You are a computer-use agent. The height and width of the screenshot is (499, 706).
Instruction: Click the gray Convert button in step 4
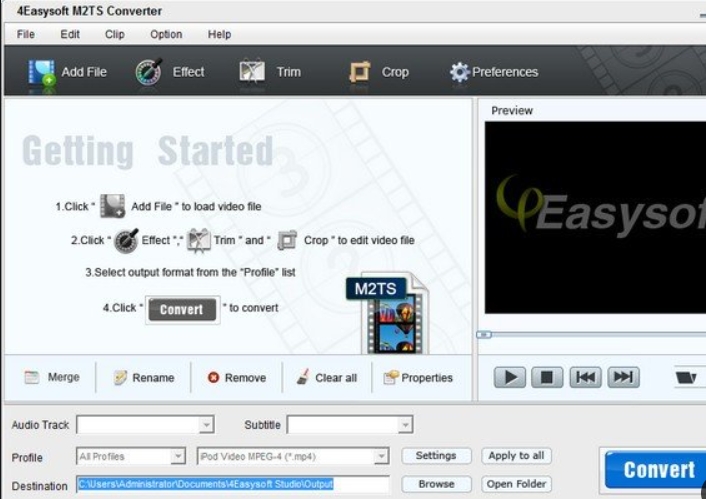coord(182,309)
